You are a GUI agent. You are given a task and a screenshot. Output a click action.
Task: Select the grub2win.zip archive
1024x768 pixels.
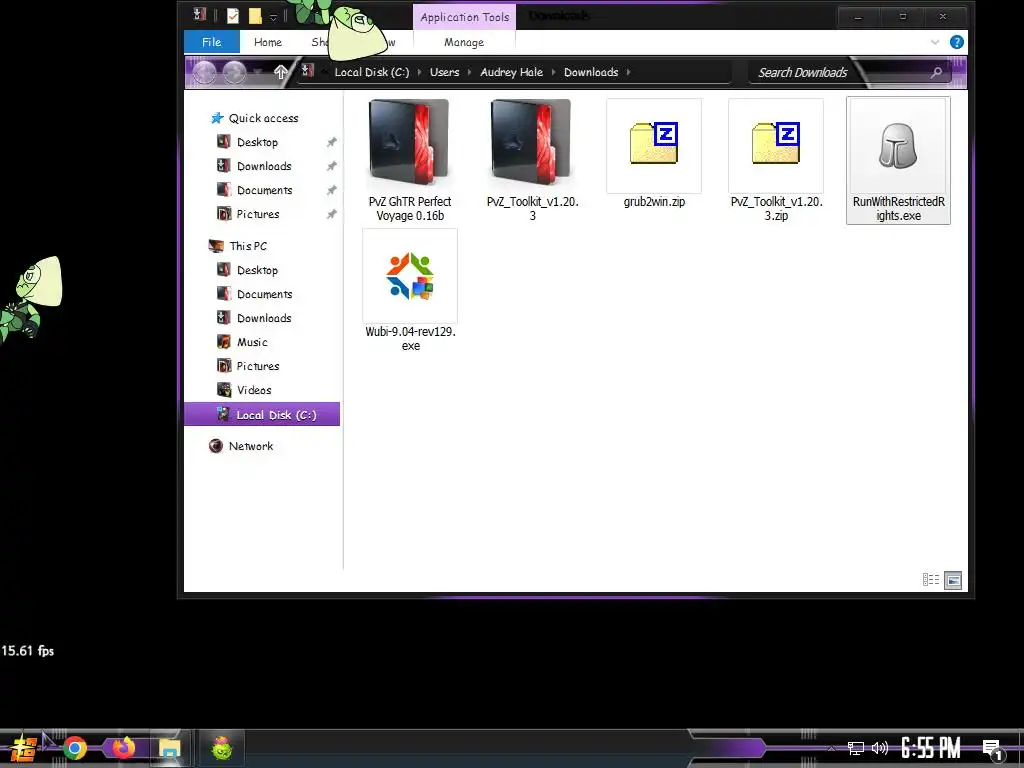pyautogui.click(x=654, y=154)
